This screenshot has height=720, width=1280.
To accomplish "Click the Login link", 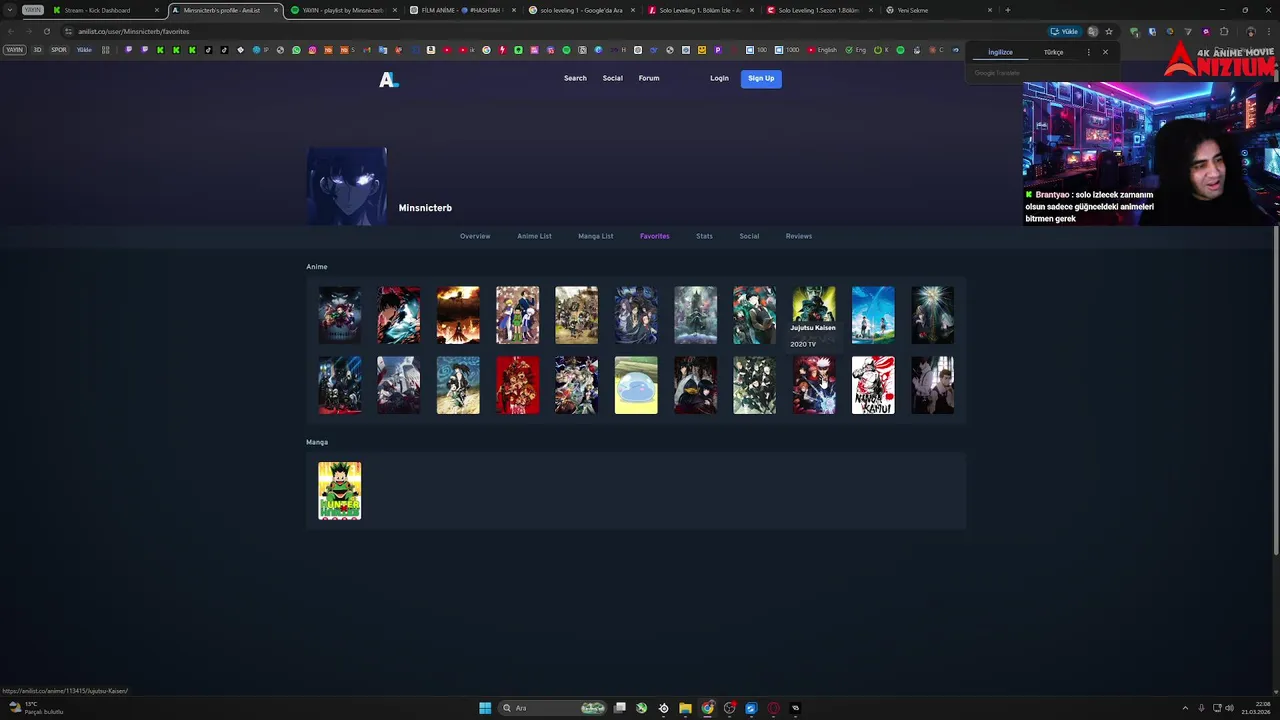I will coord(719,78).
